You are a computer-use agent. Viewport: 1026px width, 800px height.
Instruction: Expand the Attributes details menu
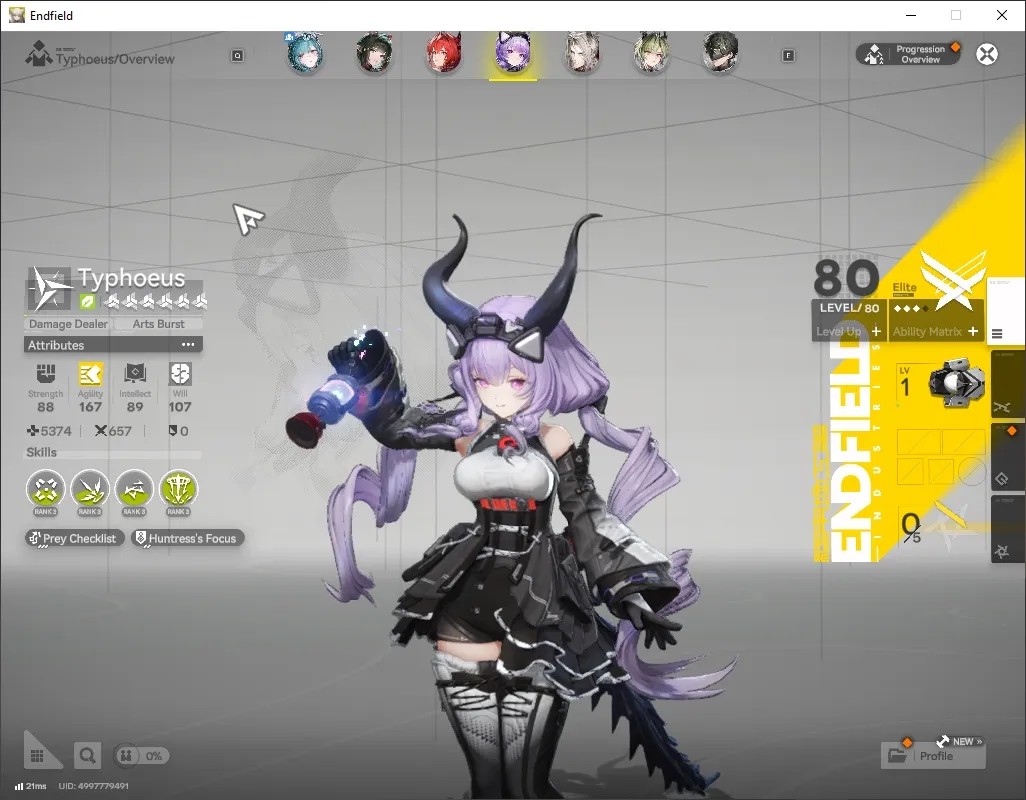[x=188, y=345]
